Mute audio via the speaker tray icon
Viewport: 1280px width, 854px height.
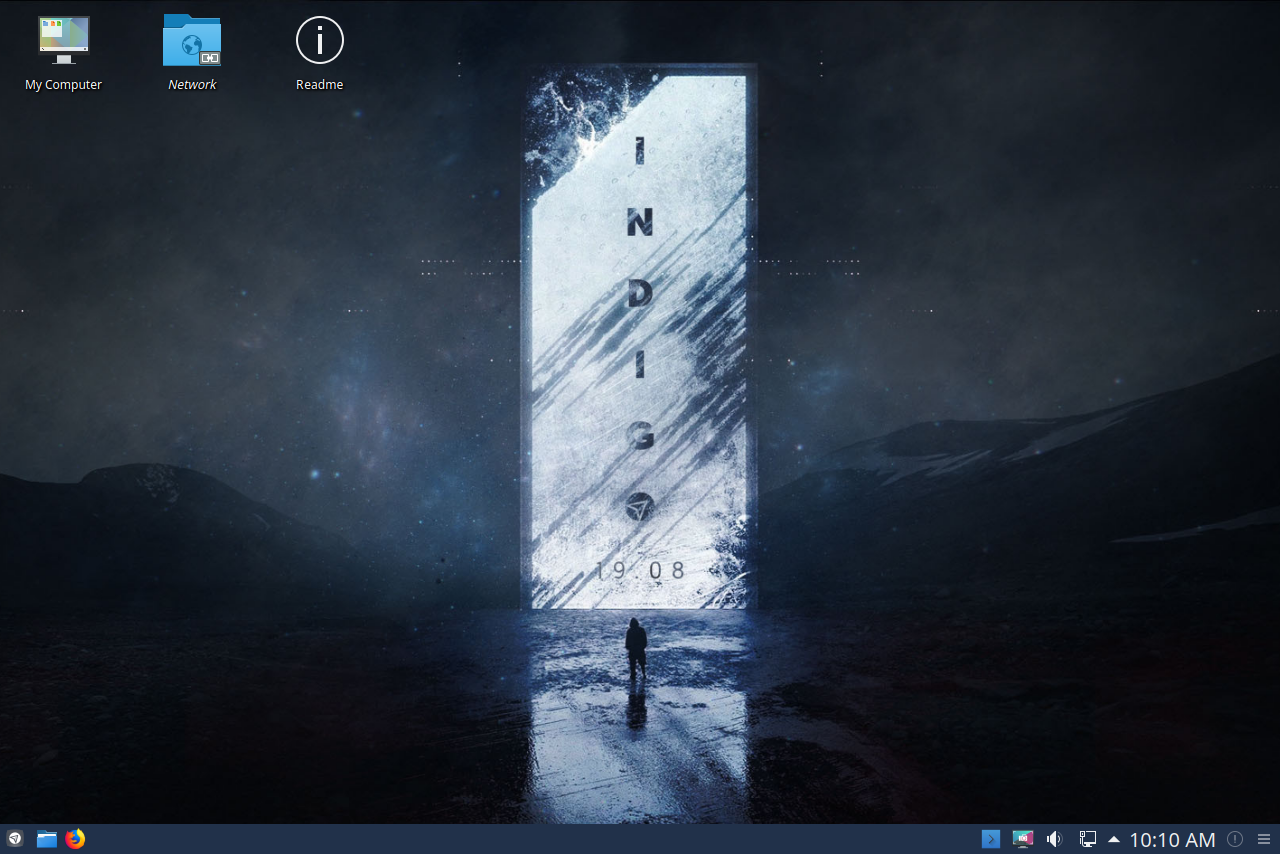click(x=1054, y=839)
